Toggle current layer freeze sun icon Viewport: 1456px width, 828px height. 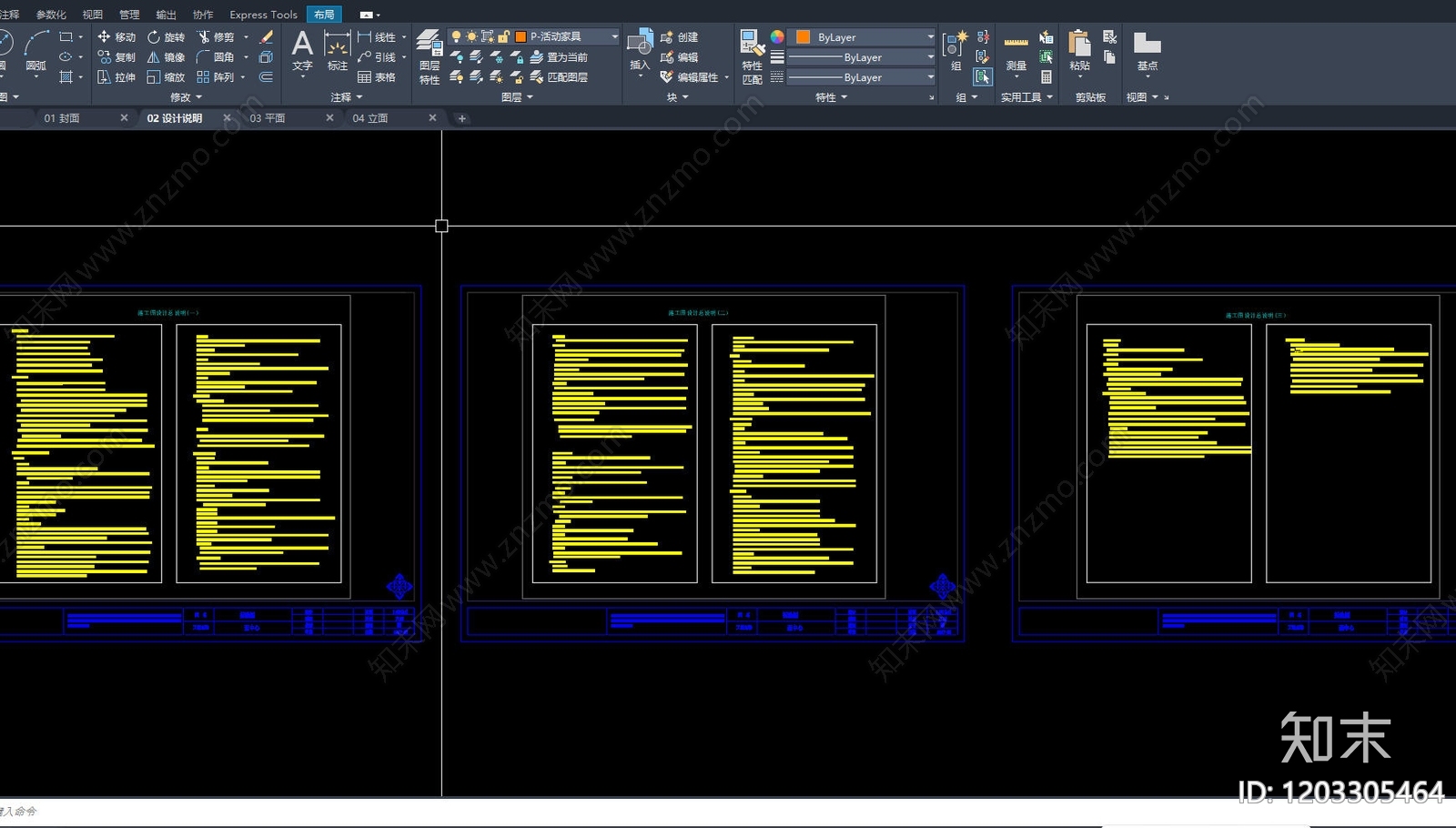pyautogui.click(x=471, y=36)
